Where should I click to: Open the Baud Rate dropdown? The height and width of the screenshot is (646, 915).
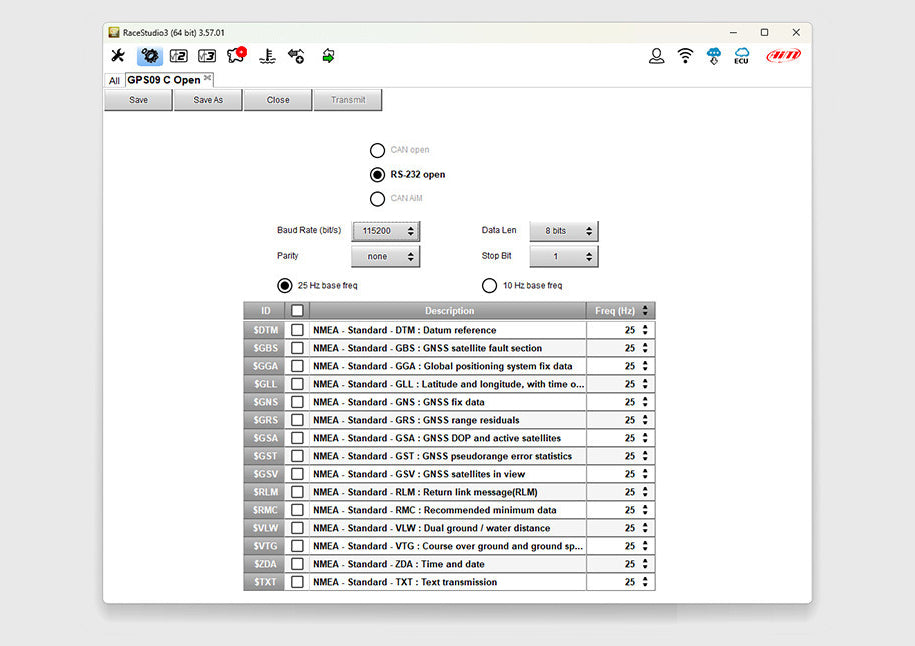385,231
